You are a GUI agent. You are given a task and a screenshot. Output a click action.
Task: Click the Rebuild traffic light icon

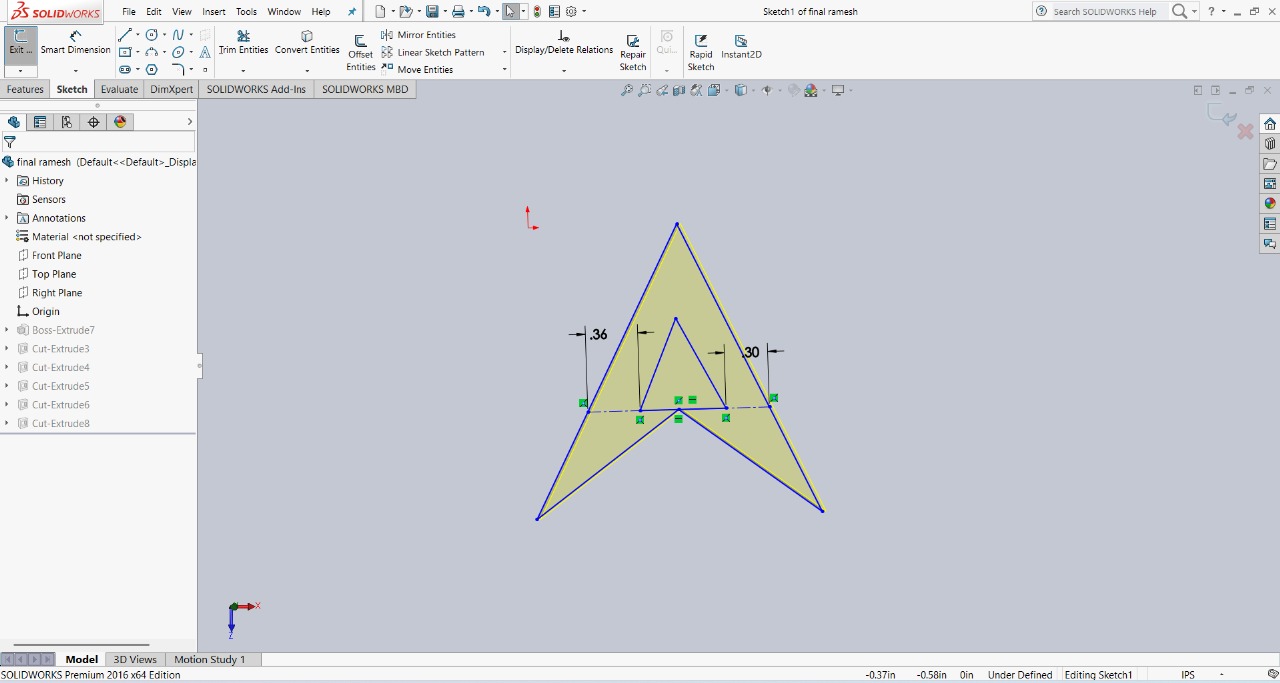click(537, 12)
